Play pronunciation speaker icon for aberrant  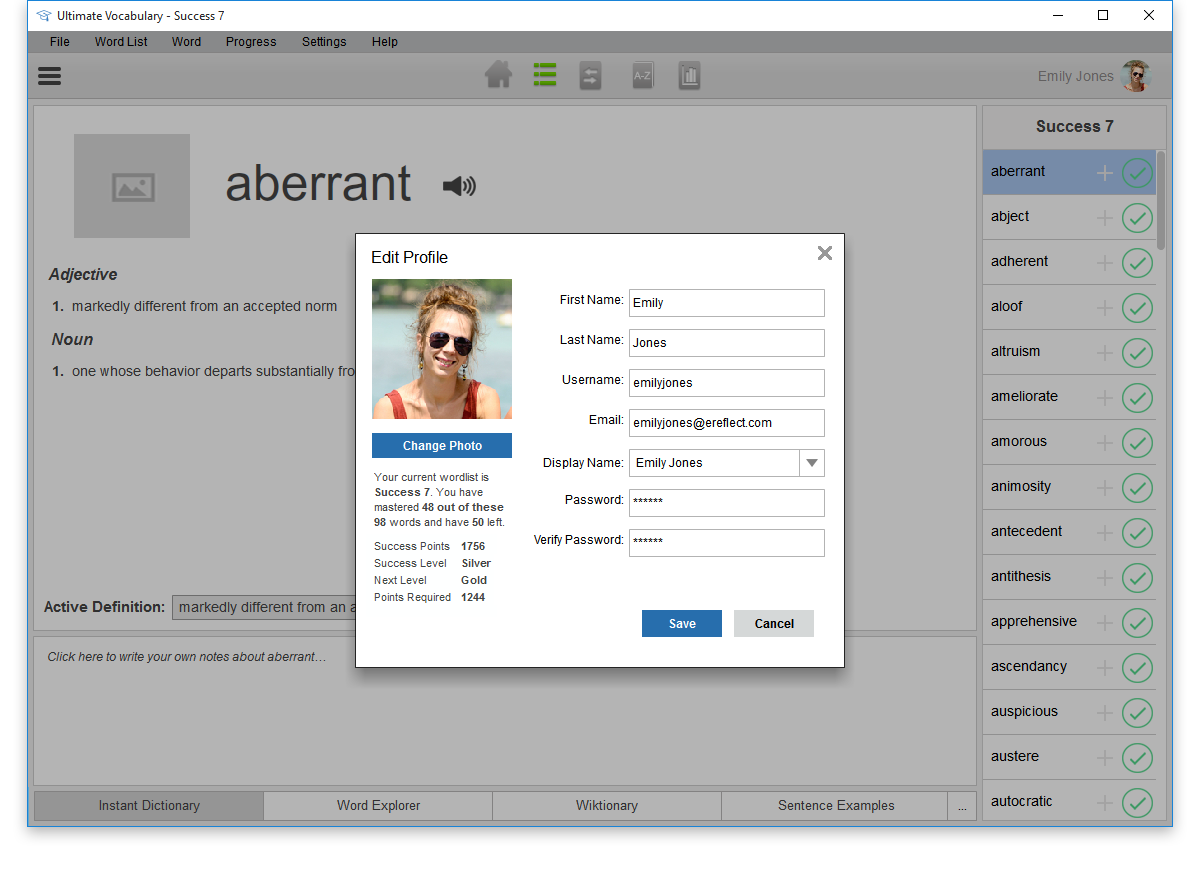click(459, 186)
